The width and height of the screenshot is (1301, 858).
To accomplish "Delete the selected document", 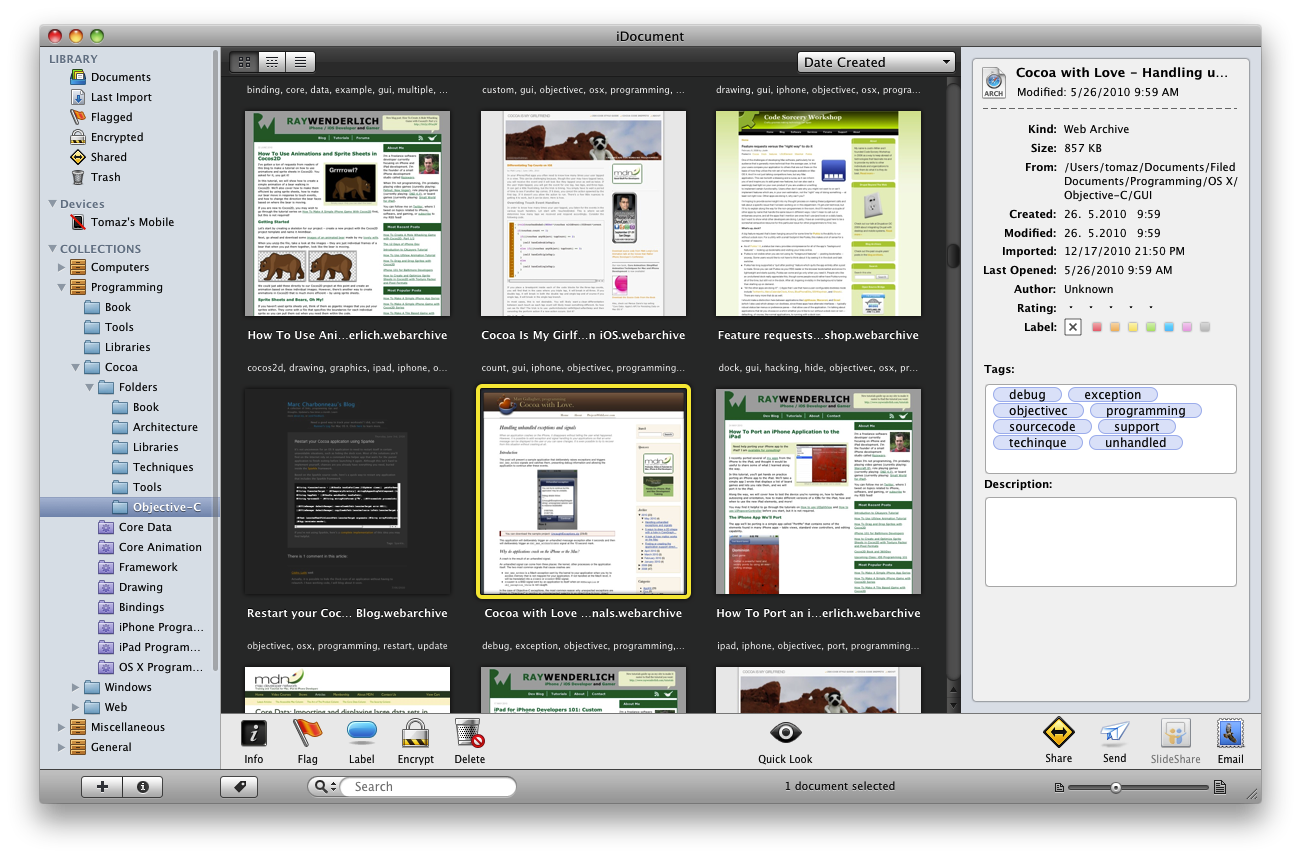I will pos(469,735).
